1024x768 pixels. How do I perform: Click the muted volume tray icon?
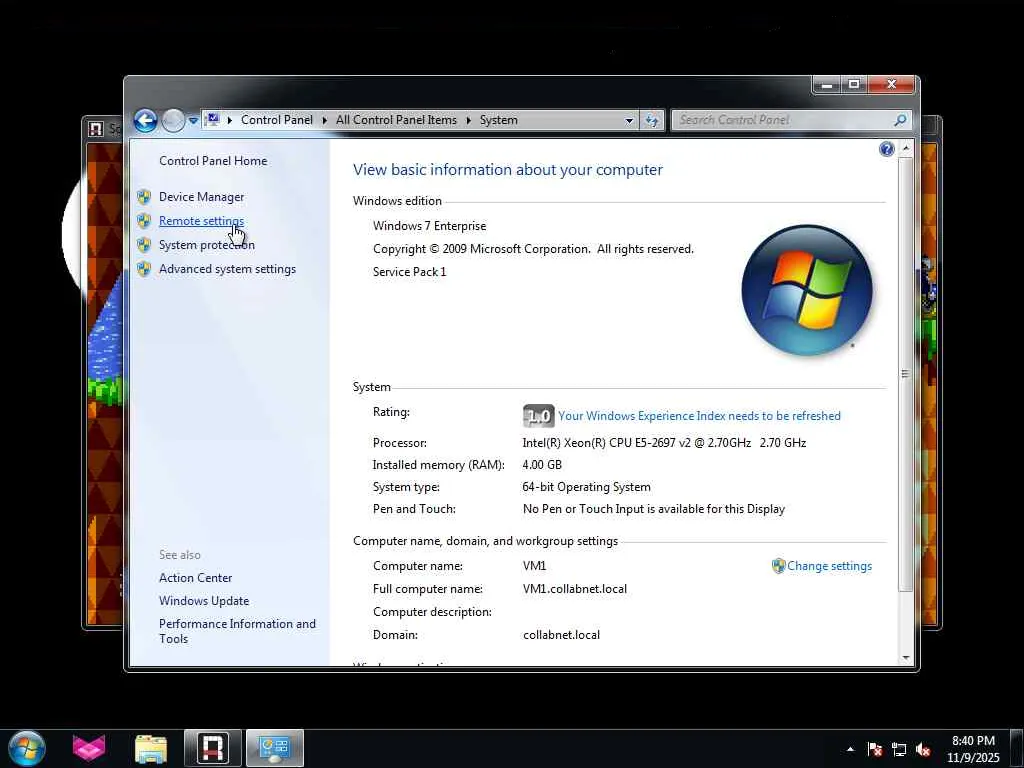(923, 749)
